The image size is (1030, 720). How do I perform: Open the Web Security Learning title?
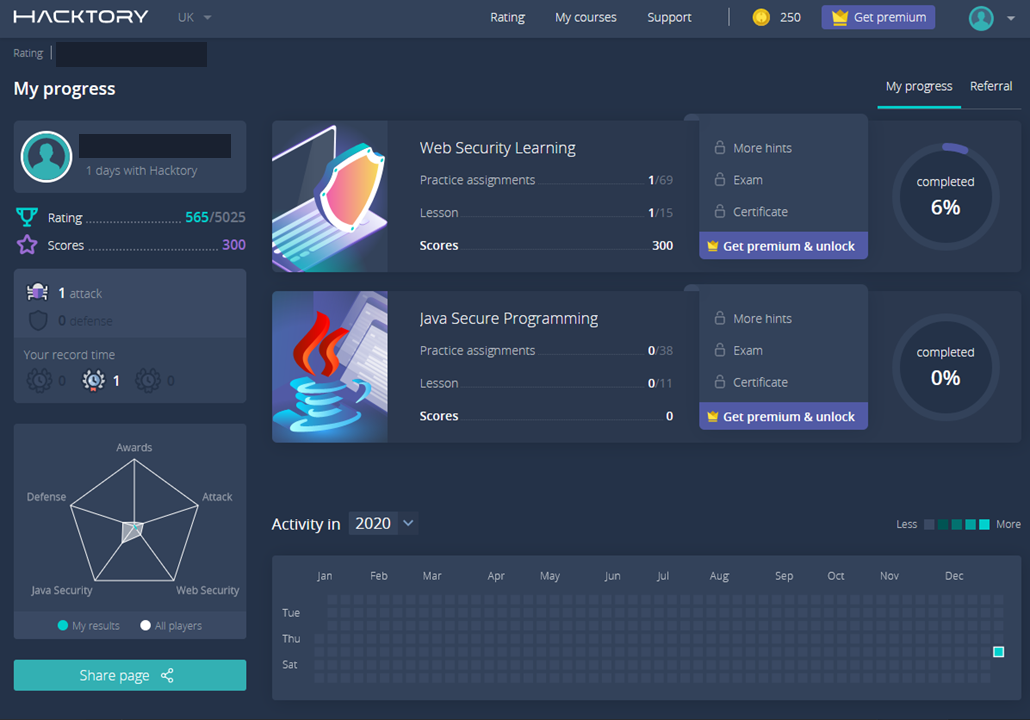(497, 148)
